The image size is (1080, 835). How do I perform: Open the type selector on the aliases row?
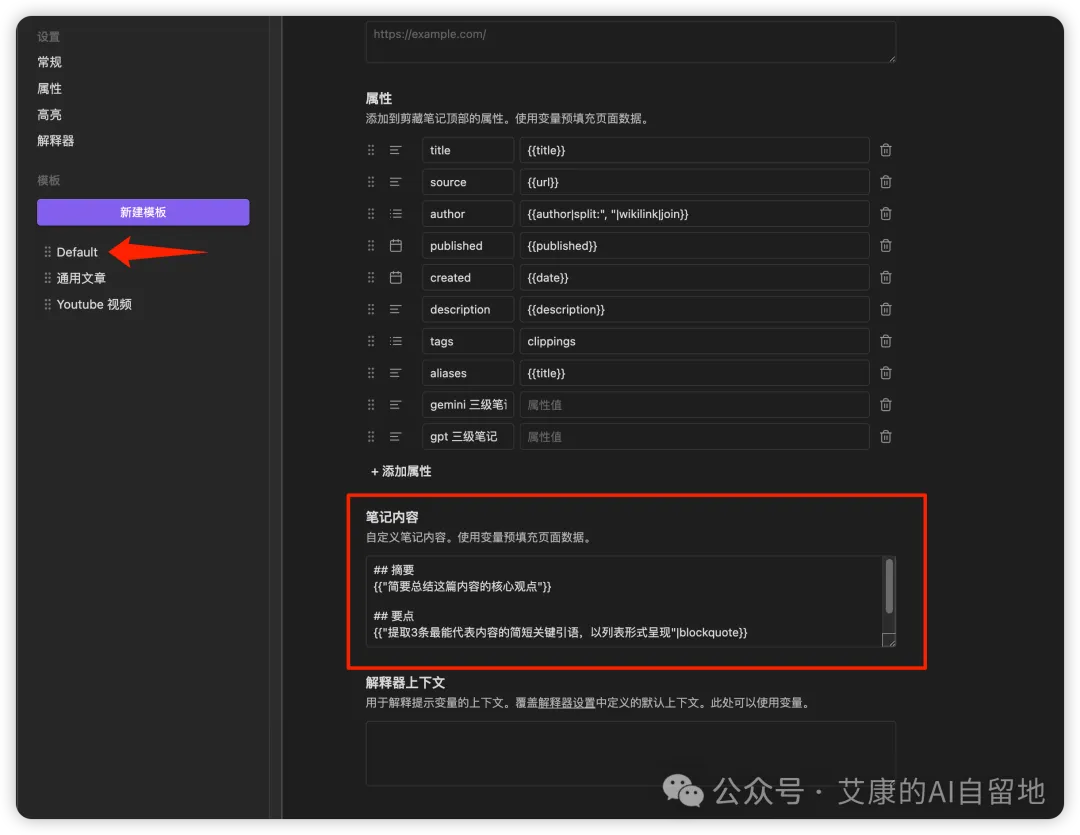[396, 372]
